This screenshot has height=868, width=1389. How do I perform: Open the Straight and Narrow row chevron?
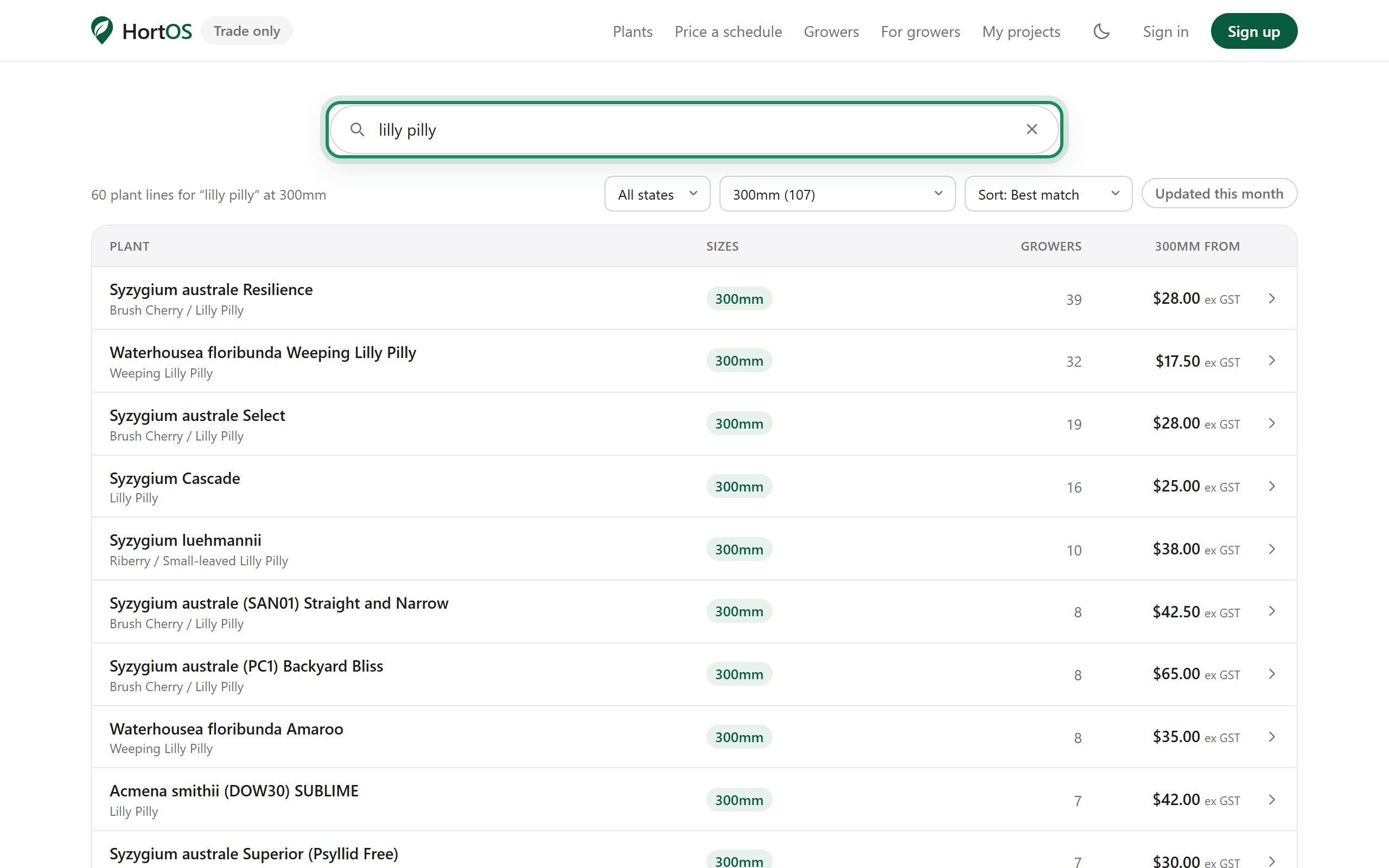(x=1272, y=611)
